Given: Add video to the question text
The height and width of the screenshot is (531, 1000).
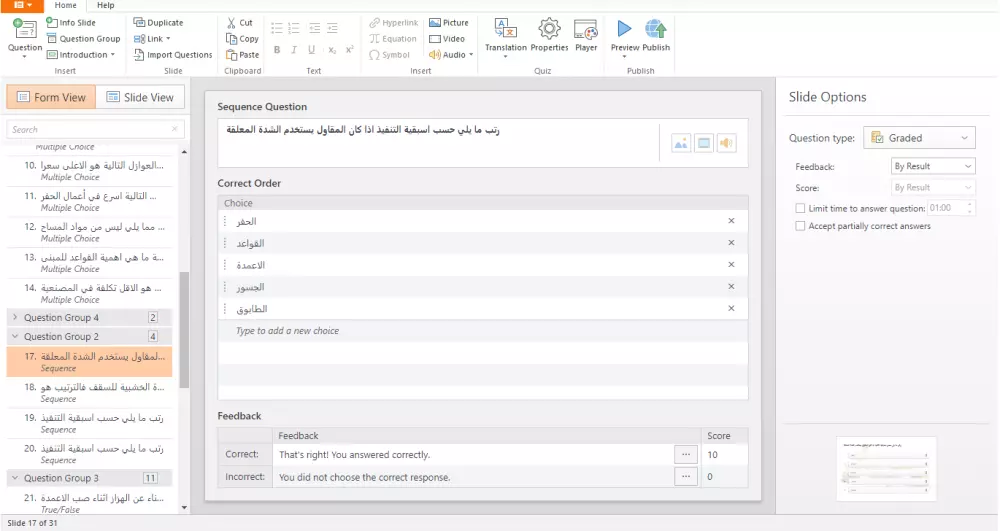Looking at the screenshot, I should (x=703, y=143).
